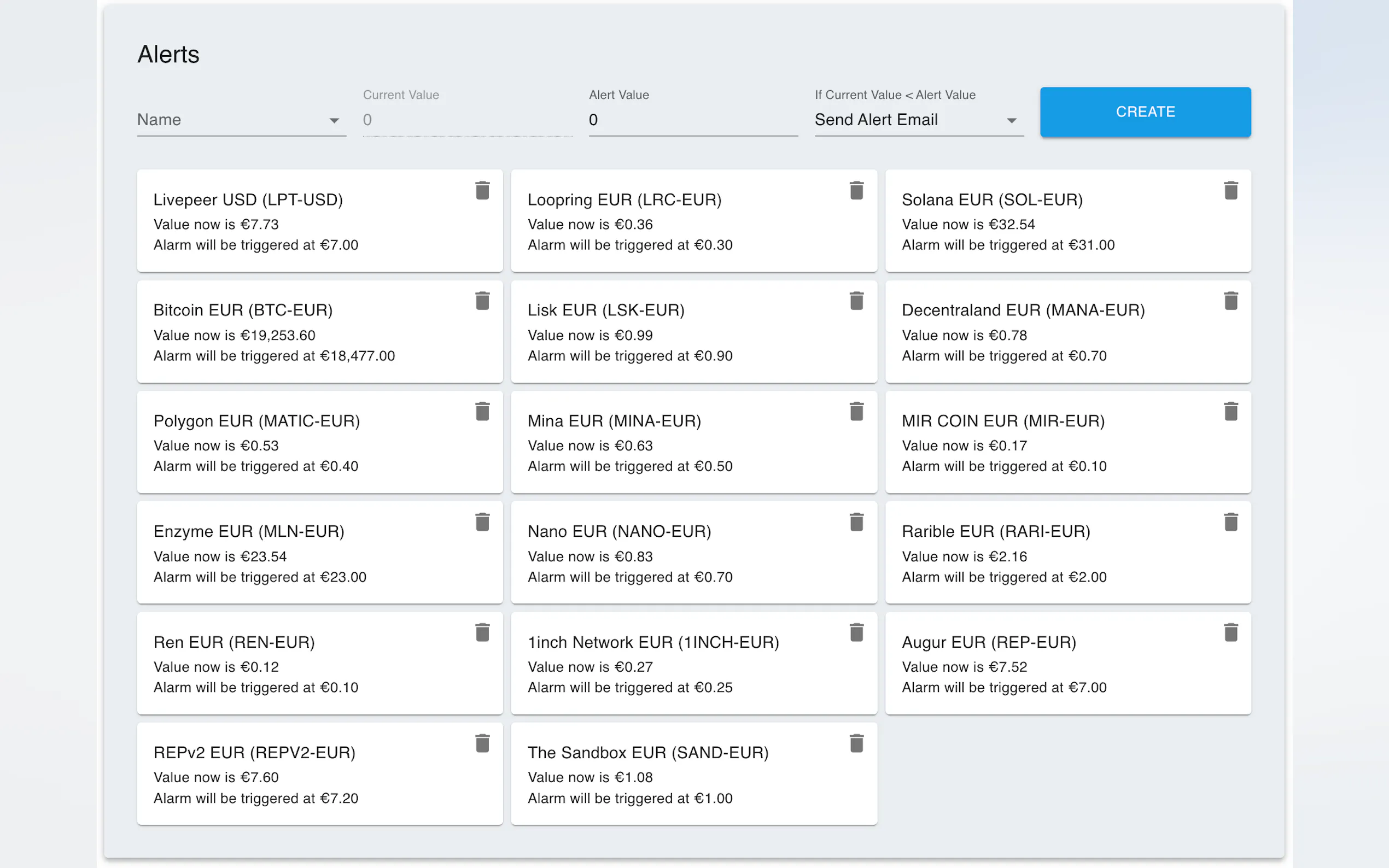Trash the Bitcoin EUR alert
This screenshot has height=868, width=1389.
click(x=482, y=301)
